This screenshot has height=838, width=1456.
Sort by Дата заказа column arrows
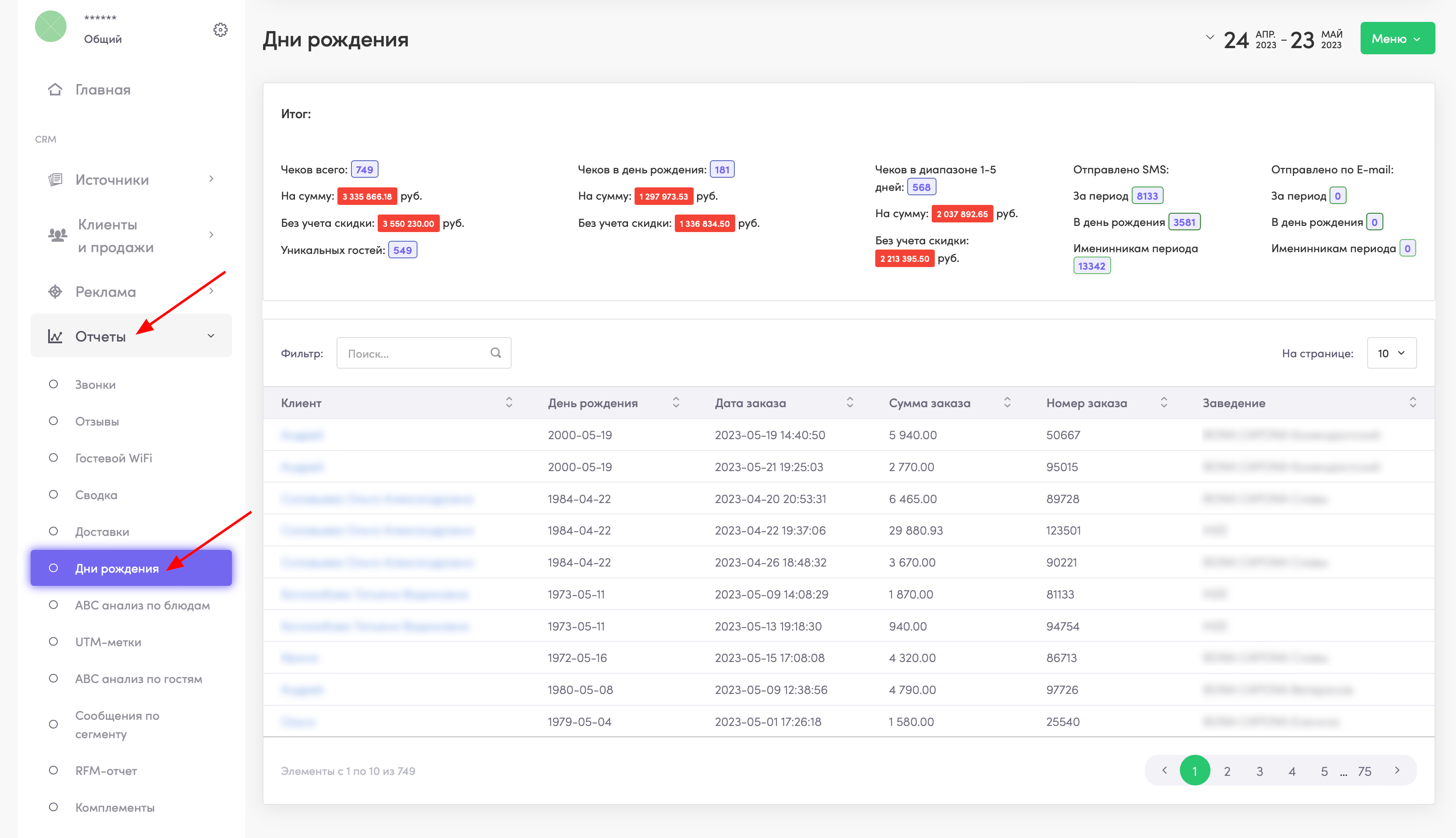coord(850,403)
